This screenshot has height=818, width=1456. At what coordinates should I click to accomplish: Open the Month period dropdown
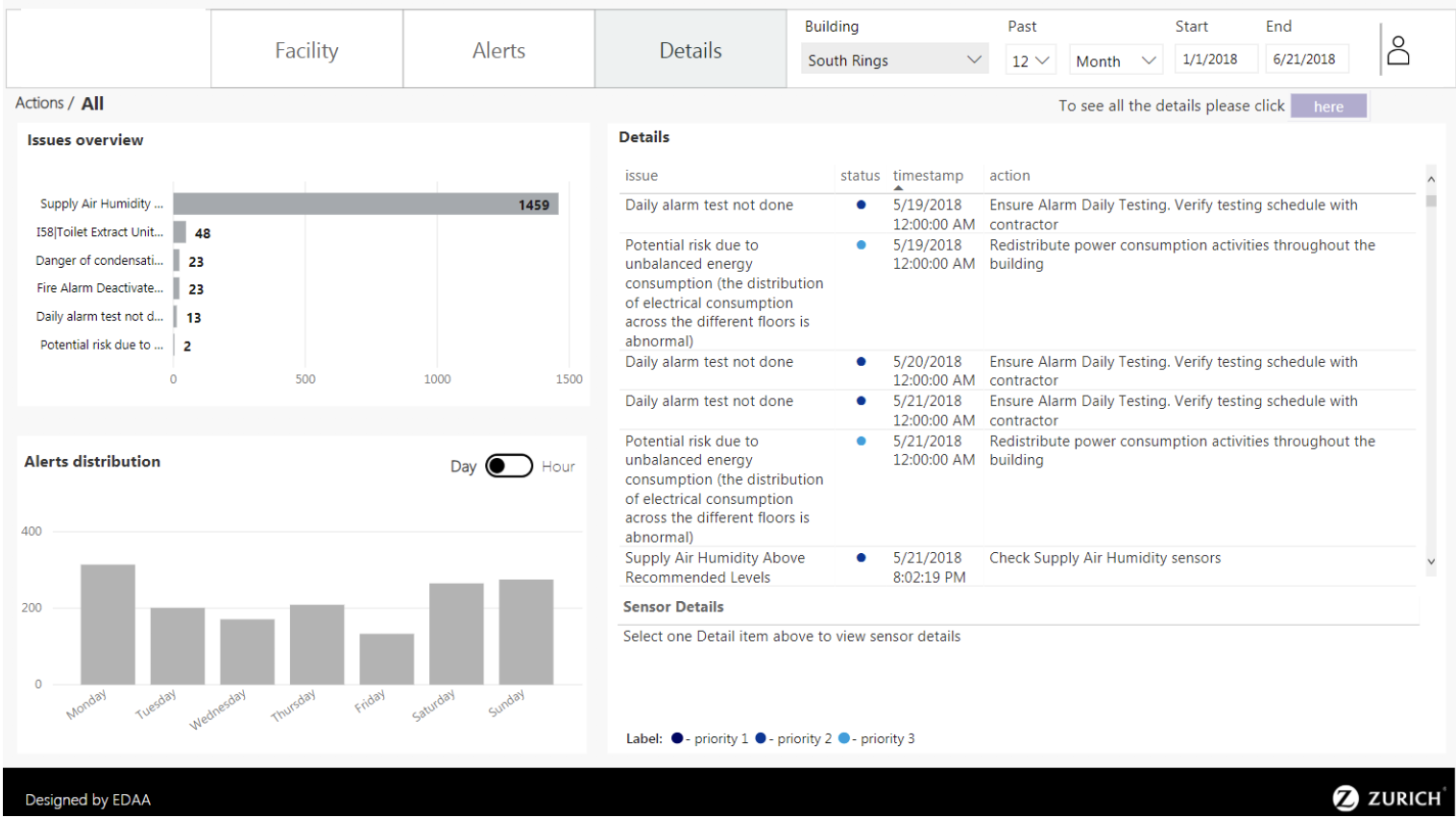pos(1115,60)
